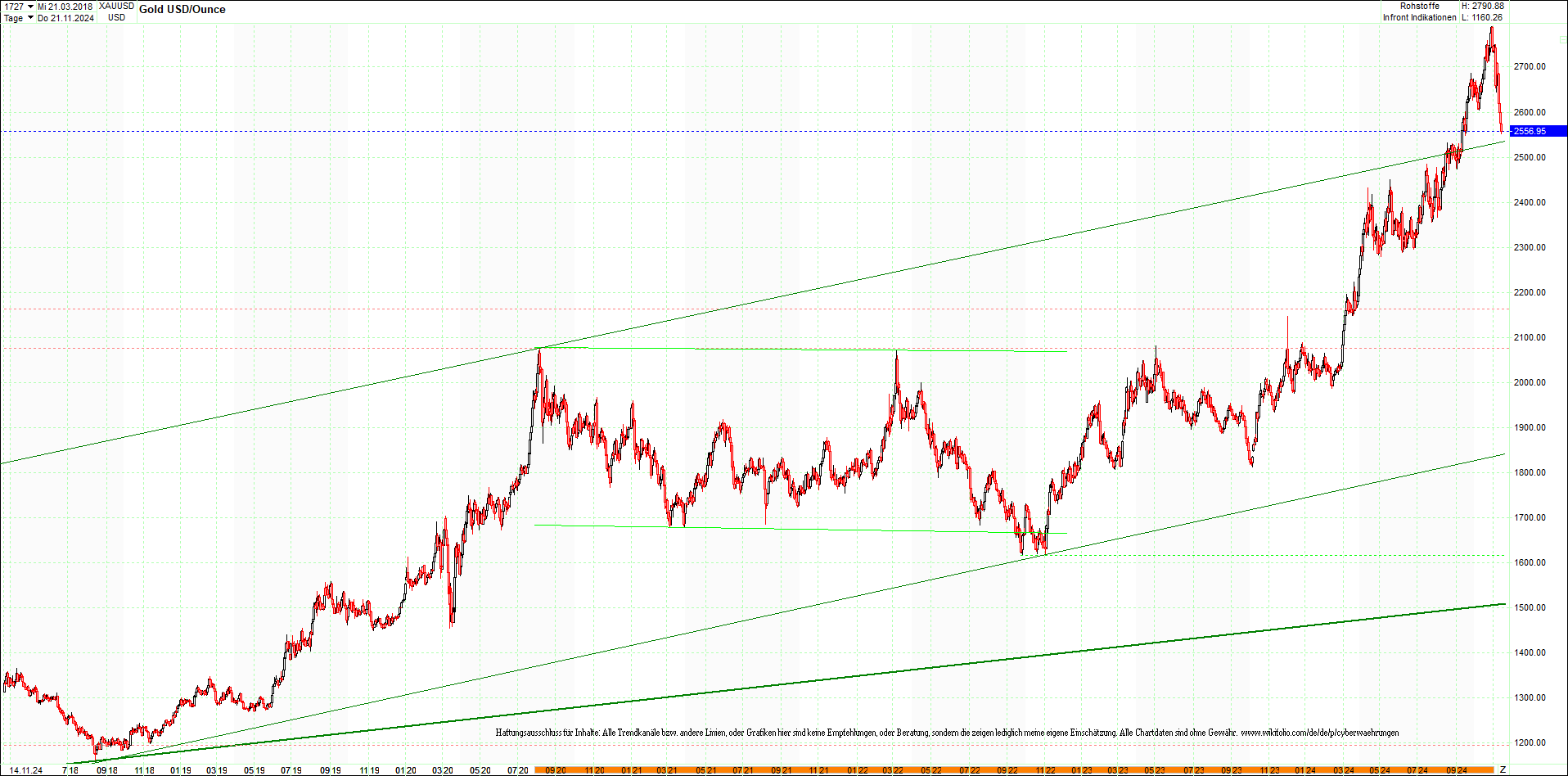Click the start date "Mi 21.03.2018"
This screenshot has width=1568, height=776.
64,7
